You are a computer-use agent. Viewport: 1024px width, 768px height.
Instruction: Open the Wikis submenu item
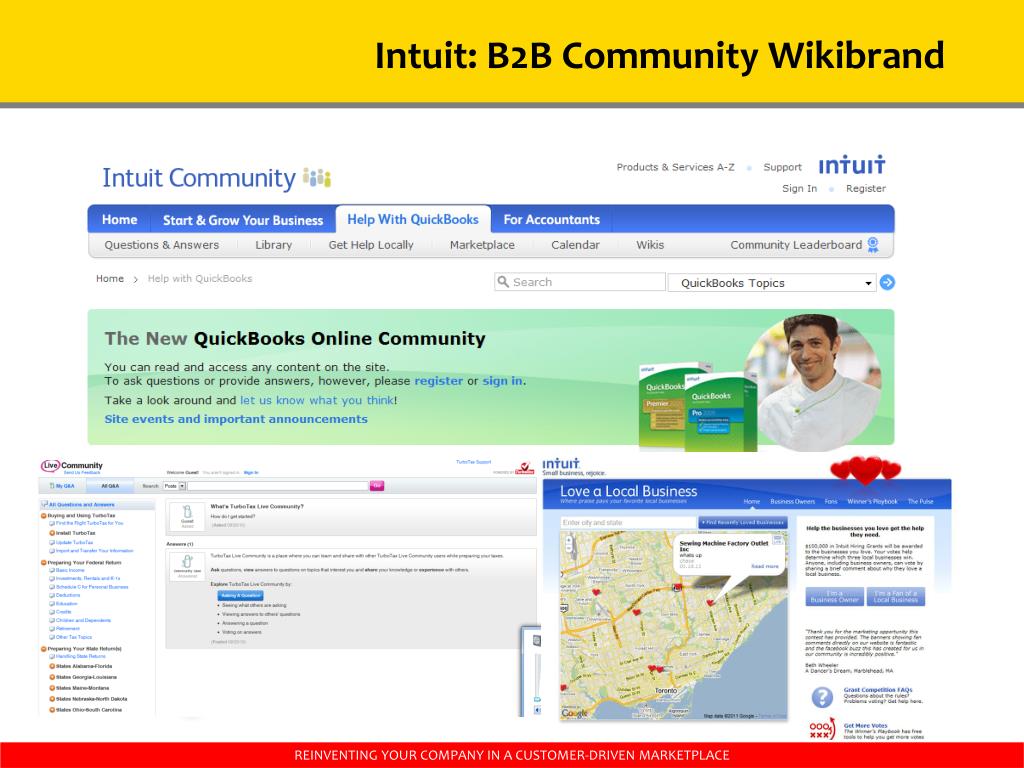pos(650,245)
